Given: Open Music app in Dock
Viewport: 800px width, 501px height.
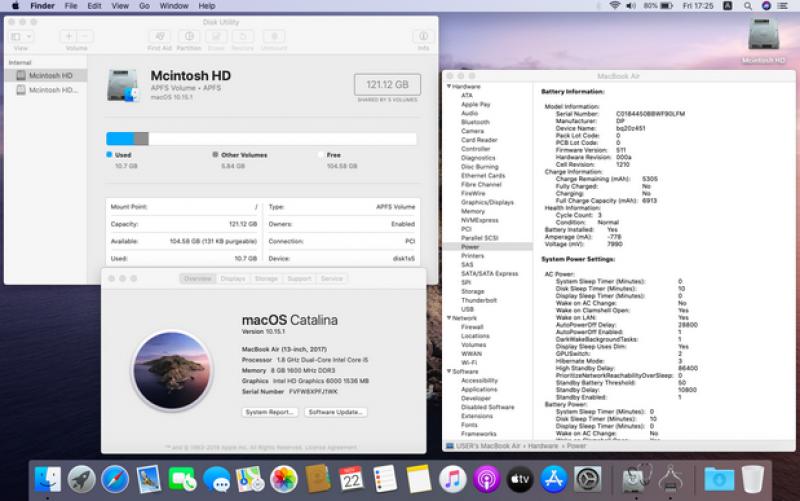Looking at the screenshot, I should (453, 479).
